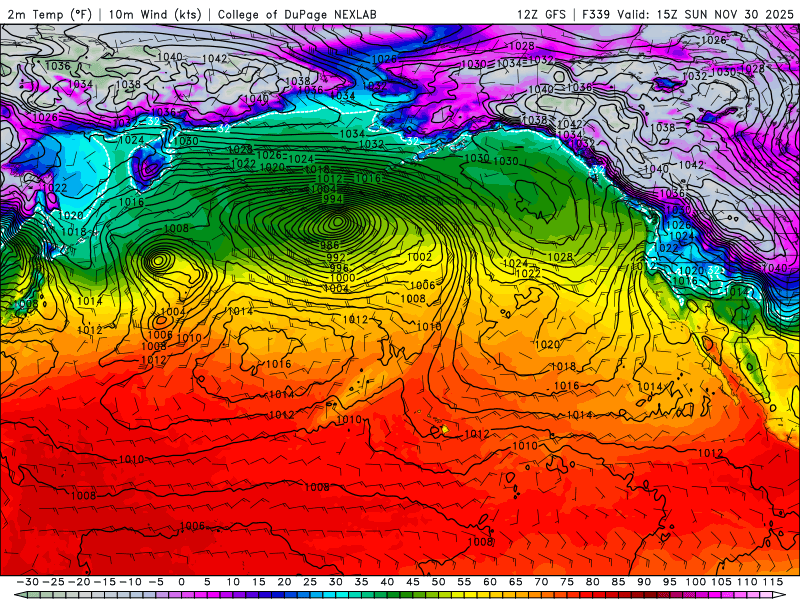
Task: Select -5 on the temperature scale
Action: coord(156,582)
